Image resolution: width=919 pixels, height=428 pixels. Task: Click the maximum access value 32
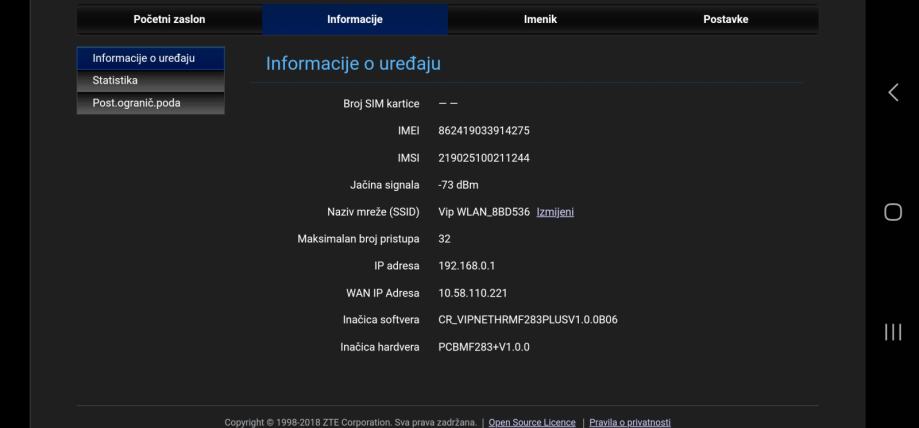pos(444,239)
